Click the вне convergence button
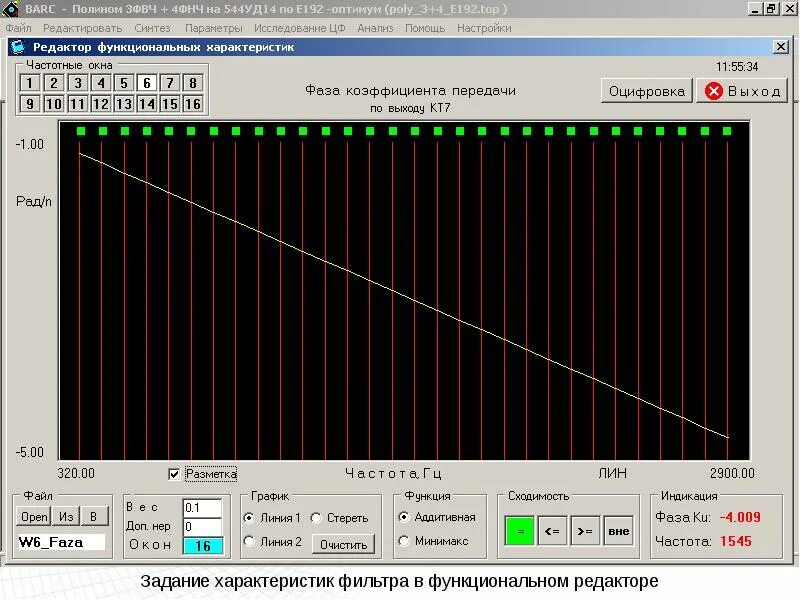Viewport: 800px width, 600px height. click(618, 531)
